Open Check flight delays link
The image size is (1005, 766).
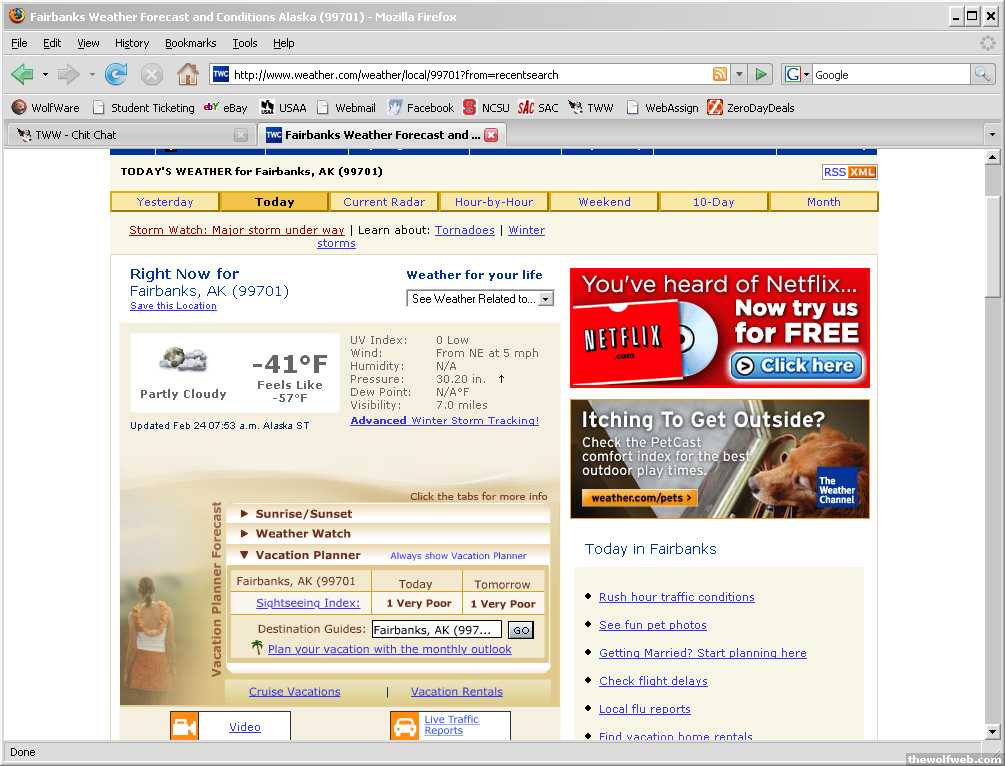coord(653,681)
